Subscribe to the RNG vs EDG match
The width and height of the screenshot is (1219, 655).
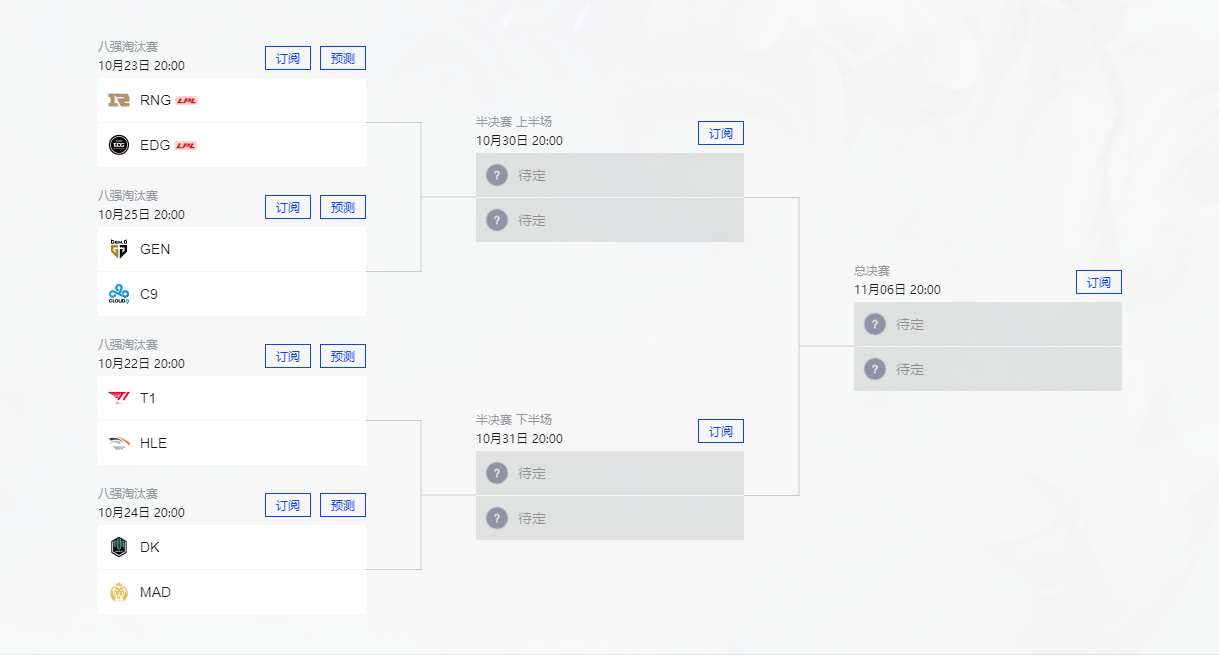pos(288,58)
